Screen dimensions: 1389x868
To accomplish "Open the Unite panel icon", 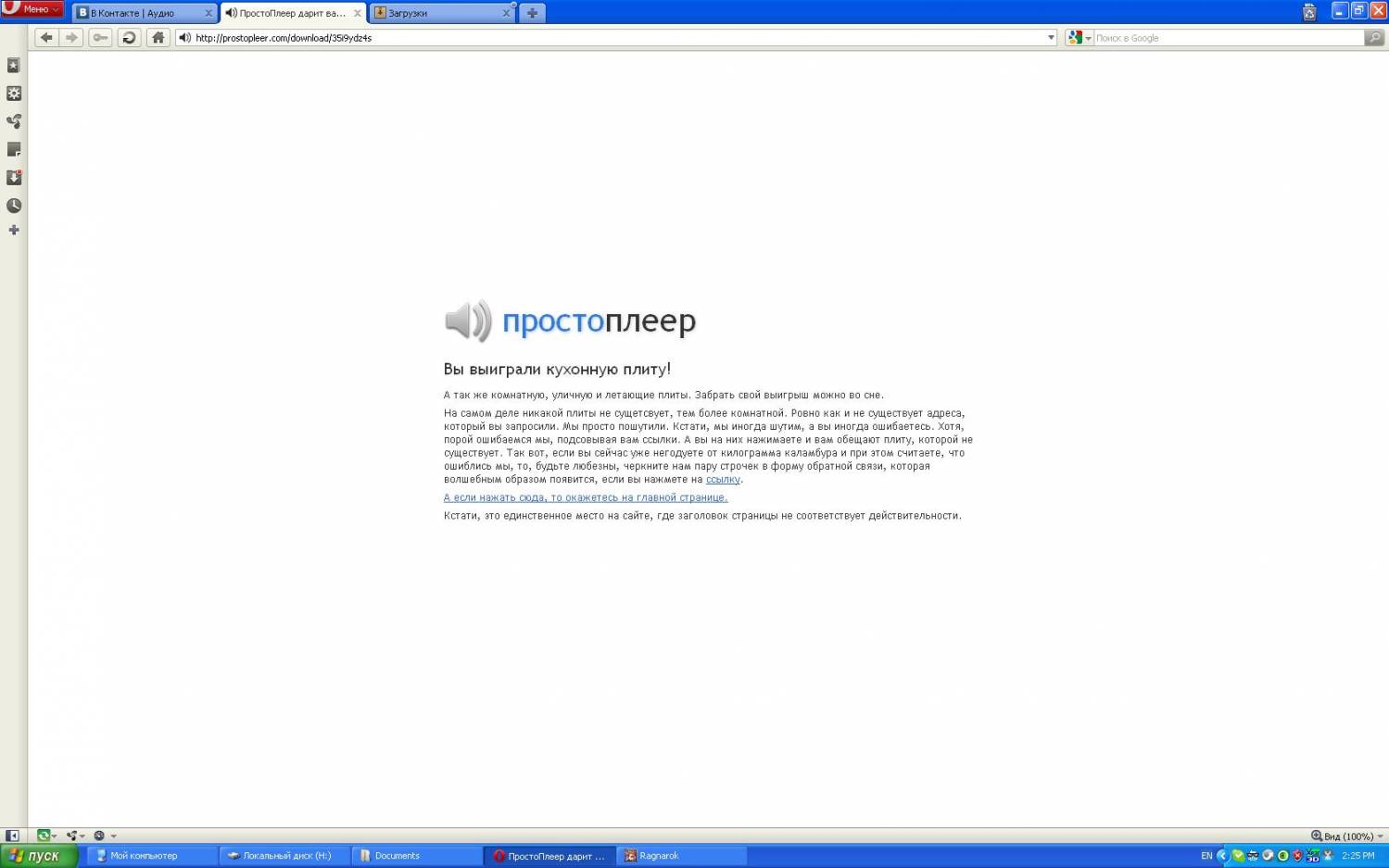I will (x=13, y=121).
